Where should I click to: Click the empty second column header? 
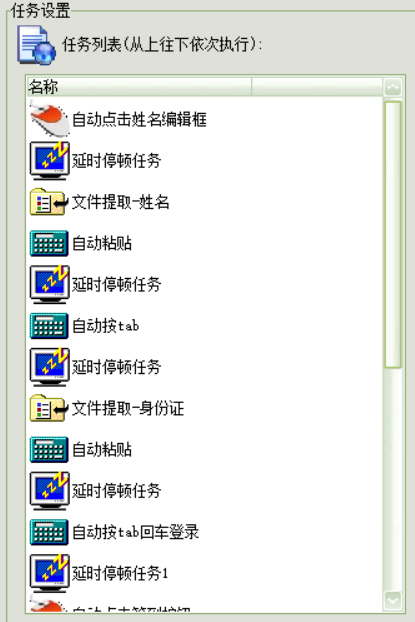pyautogui.click(x=317, y=86)
